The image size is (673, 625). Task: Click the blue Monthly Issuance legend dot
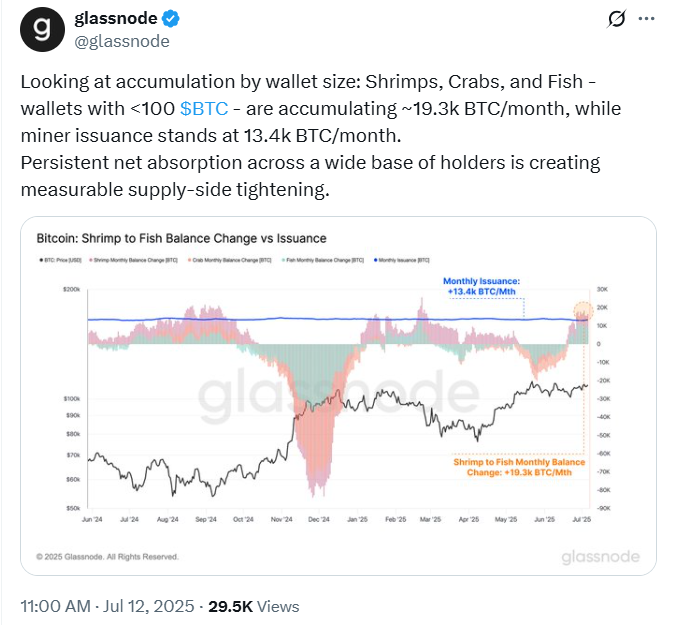tap(376, 260)
